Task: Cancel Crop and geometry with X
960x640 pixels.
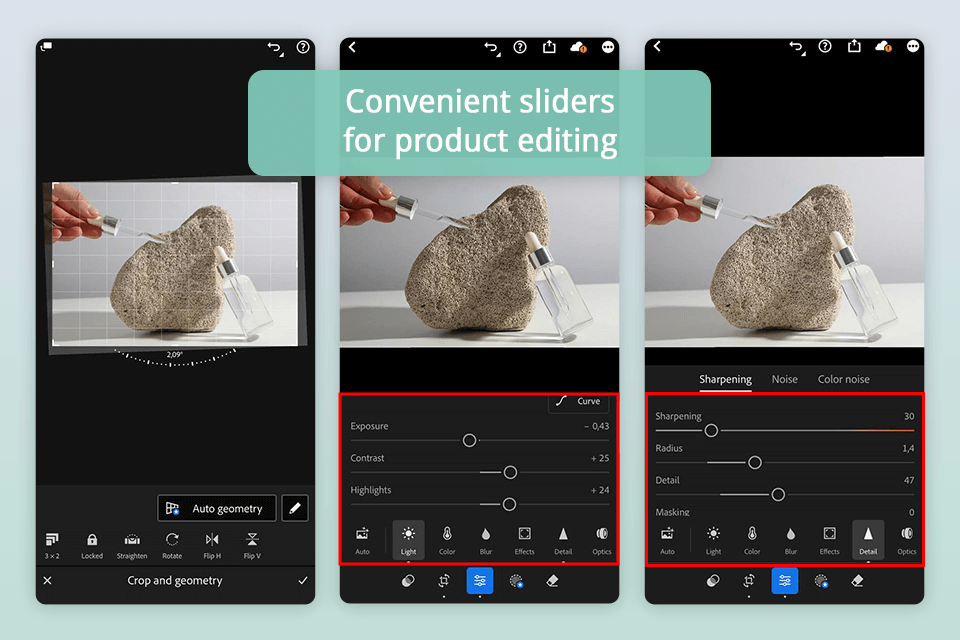Action: coord(48,580)
